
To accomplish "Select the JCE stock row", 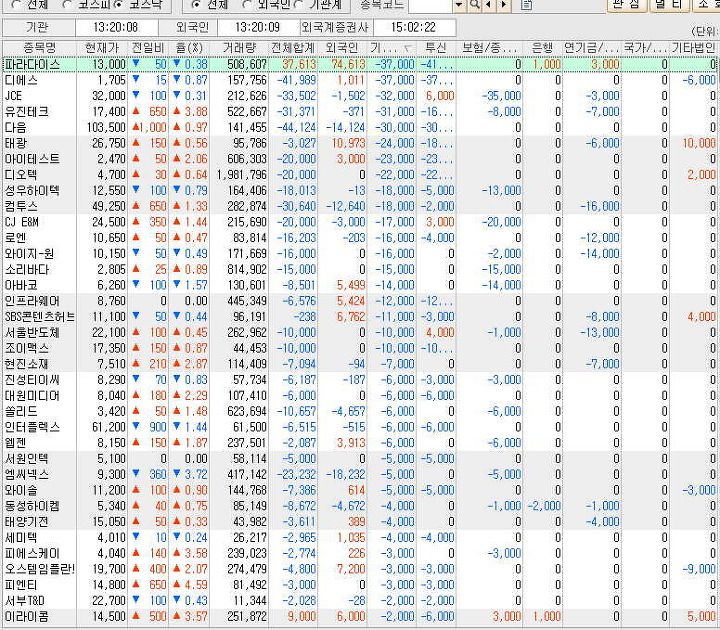I will point(360,96).
